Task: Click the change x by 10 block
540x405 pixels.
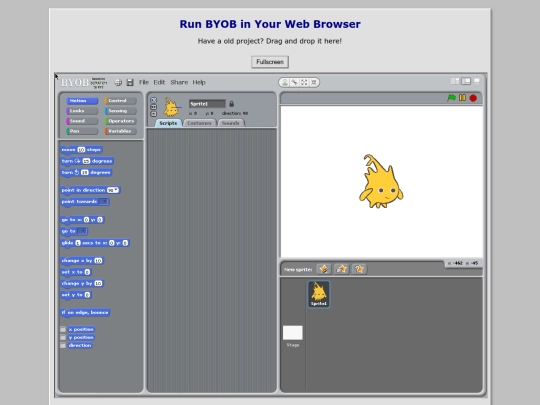Action: point(82,261)
